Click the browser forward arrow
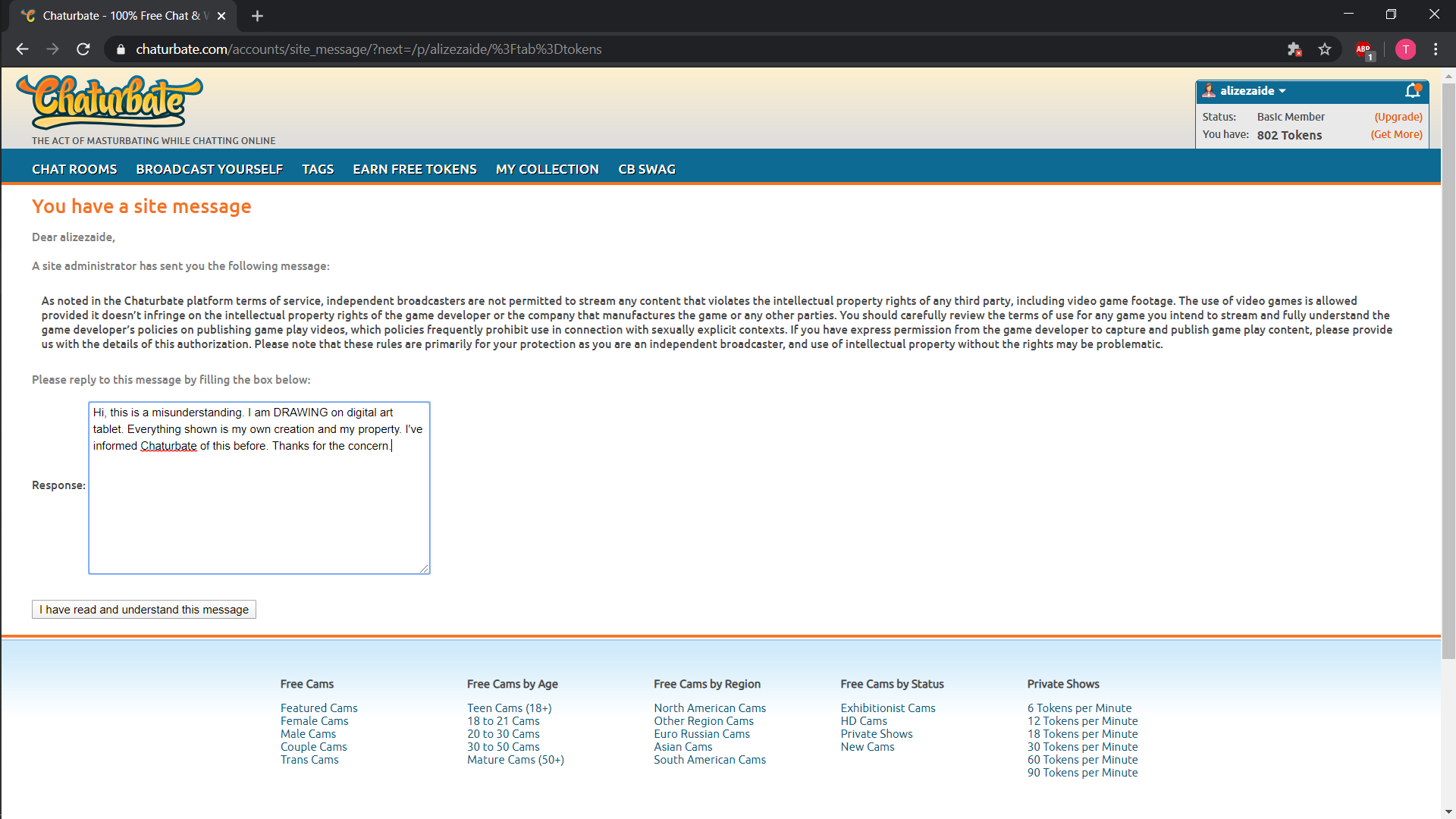 52,49
